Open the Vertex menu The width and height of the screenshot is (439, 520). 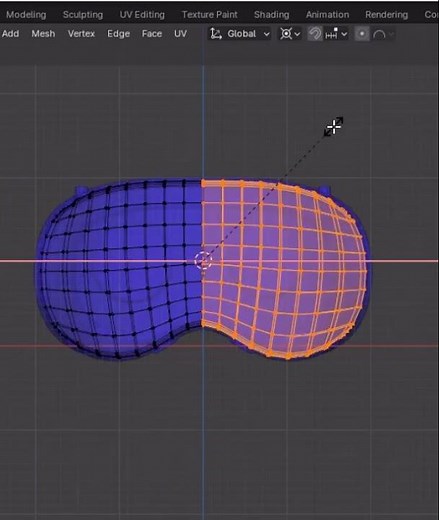click(x=81, y=34)
